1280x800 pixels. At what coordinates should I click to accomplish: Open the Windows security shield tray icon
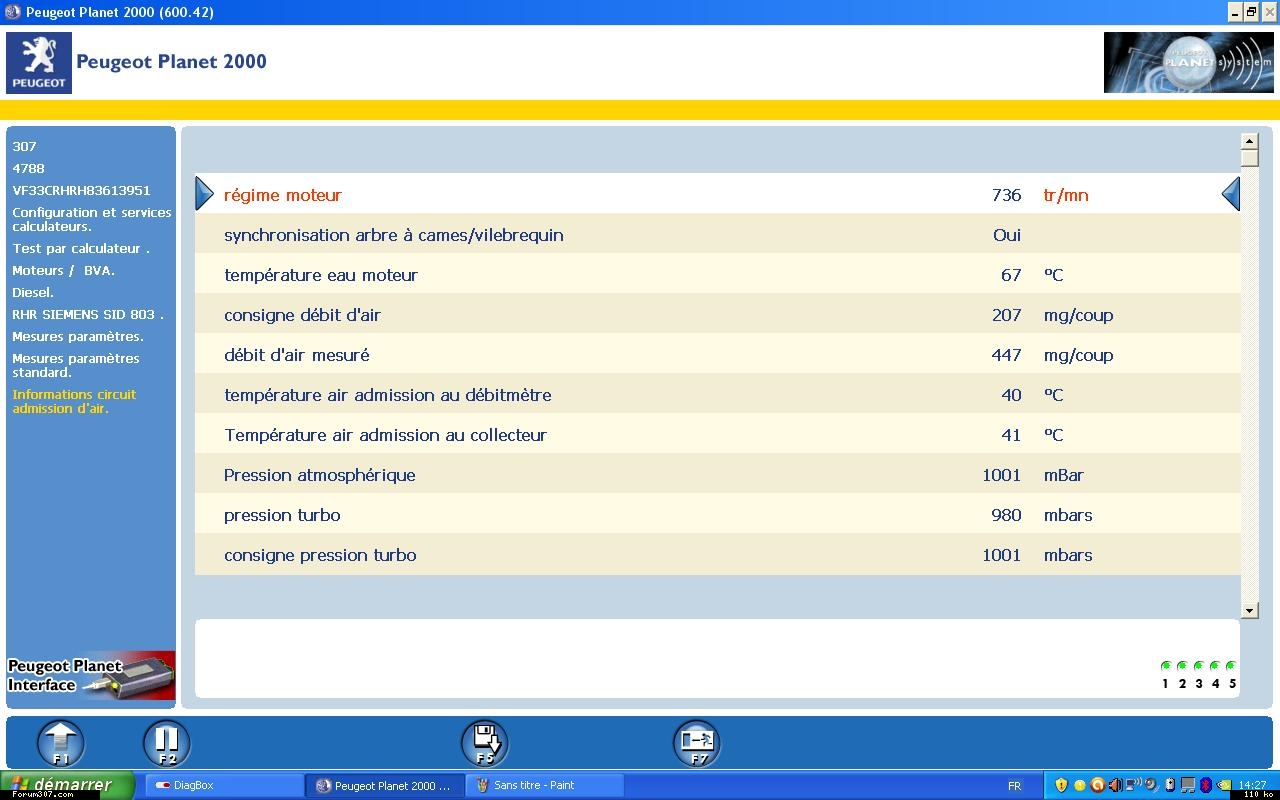point(1061,785)
